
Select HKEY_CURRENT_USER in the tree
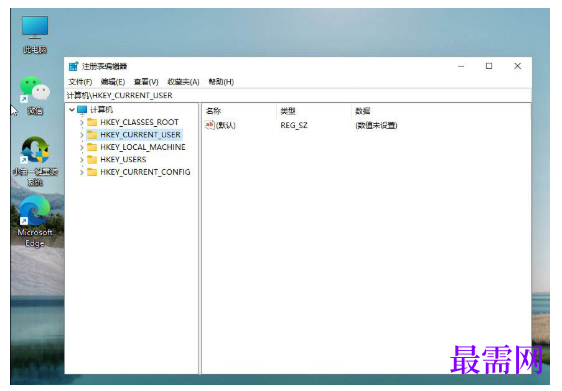pyautogui.click(x=140, y=135)
